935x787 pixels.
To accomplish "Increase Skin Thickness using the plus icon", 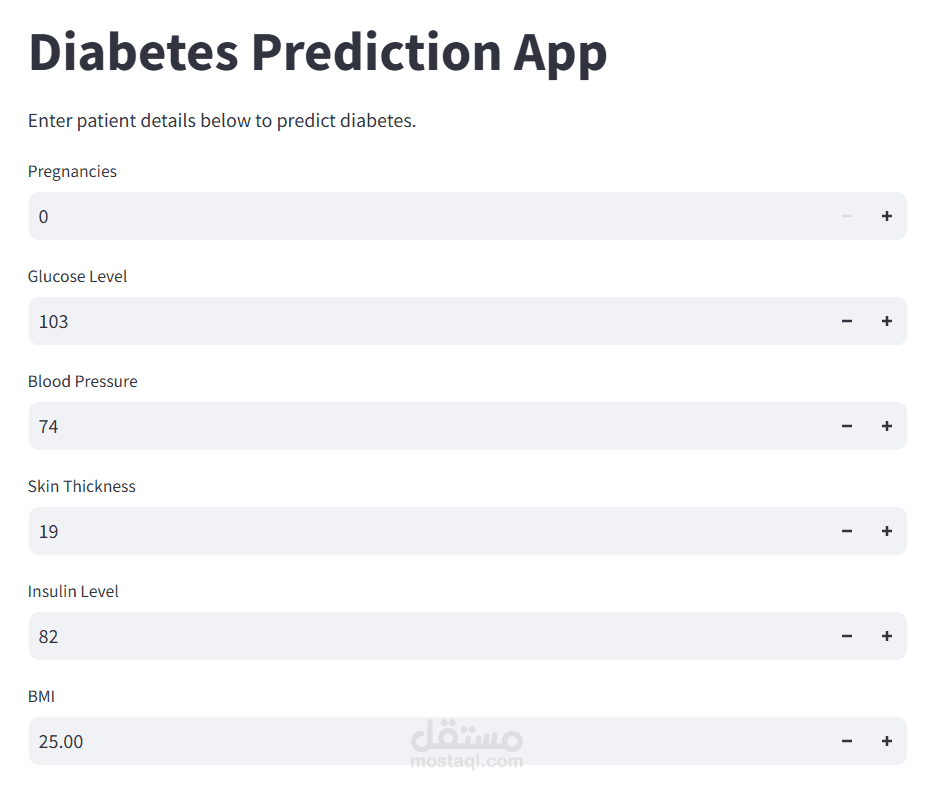I will 886,531.
